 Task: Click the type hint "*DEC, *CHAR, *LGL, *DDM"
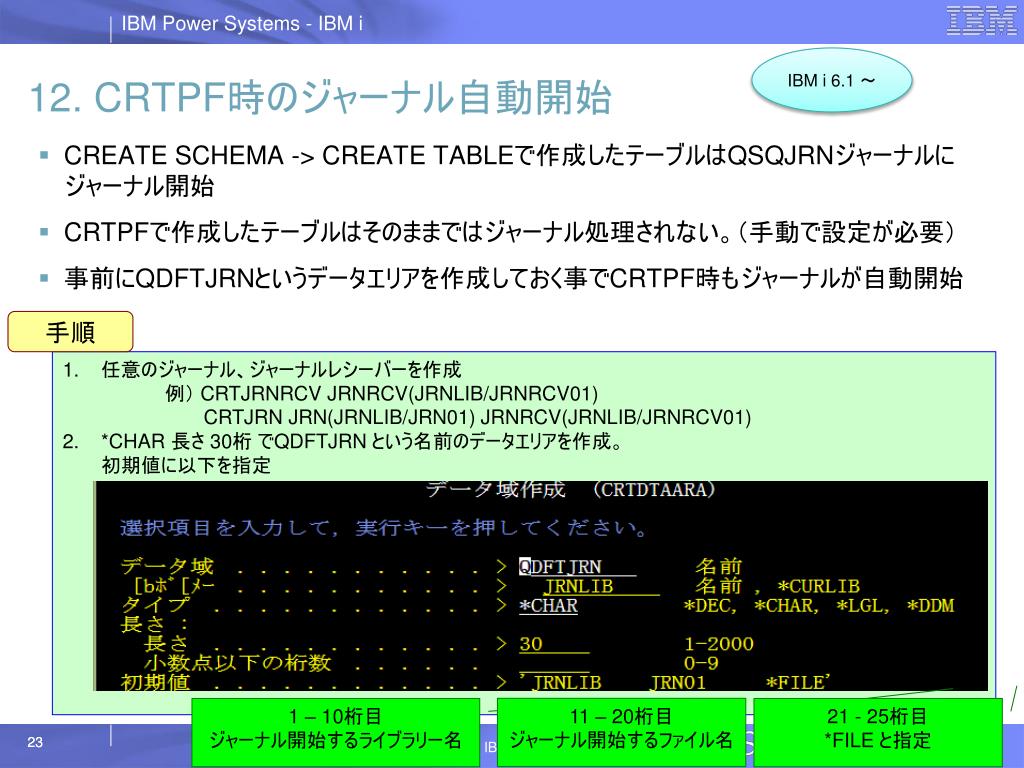(819, 606)
